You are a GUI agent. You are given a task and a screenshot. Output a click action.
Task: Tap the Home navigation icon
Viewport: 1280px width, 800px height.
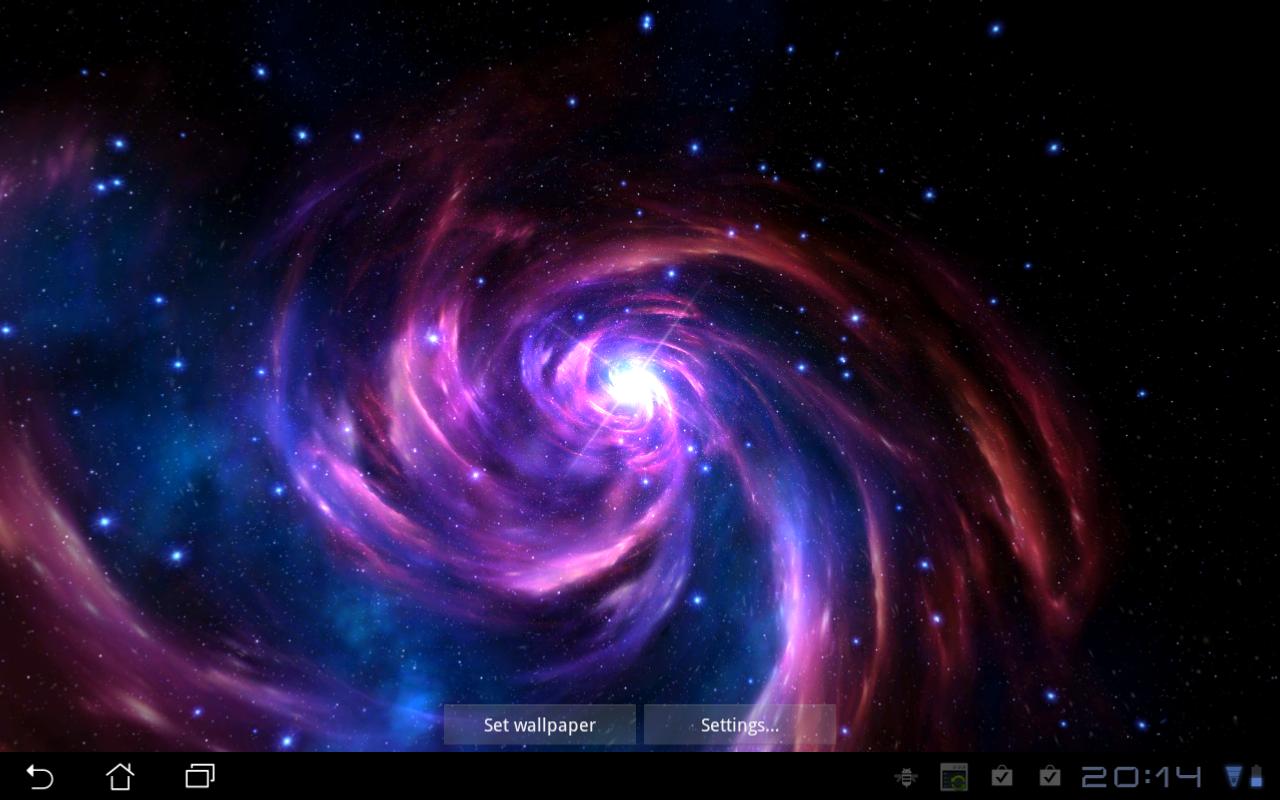click(120, 776)
